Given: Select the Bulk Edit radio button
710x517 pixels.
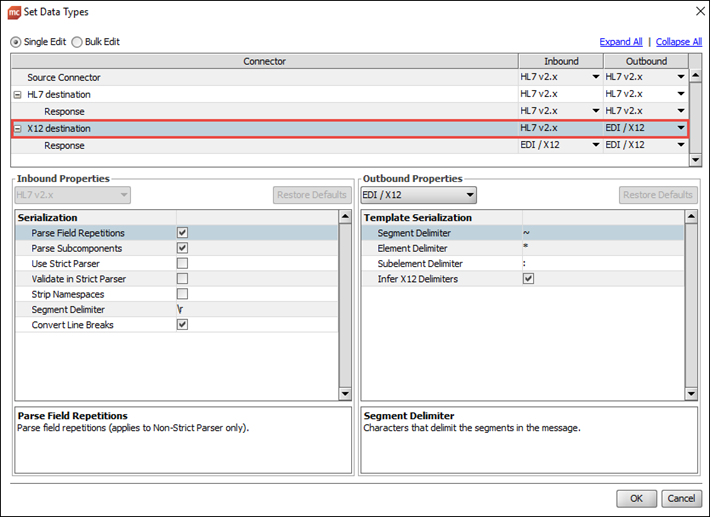Looking at the screenshot, I should click(x=77, y=42).
